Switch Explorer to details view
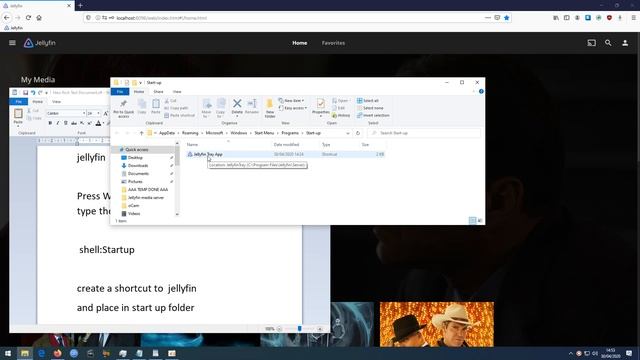Viewport: 640px width, 360px height. click(472, 220)
